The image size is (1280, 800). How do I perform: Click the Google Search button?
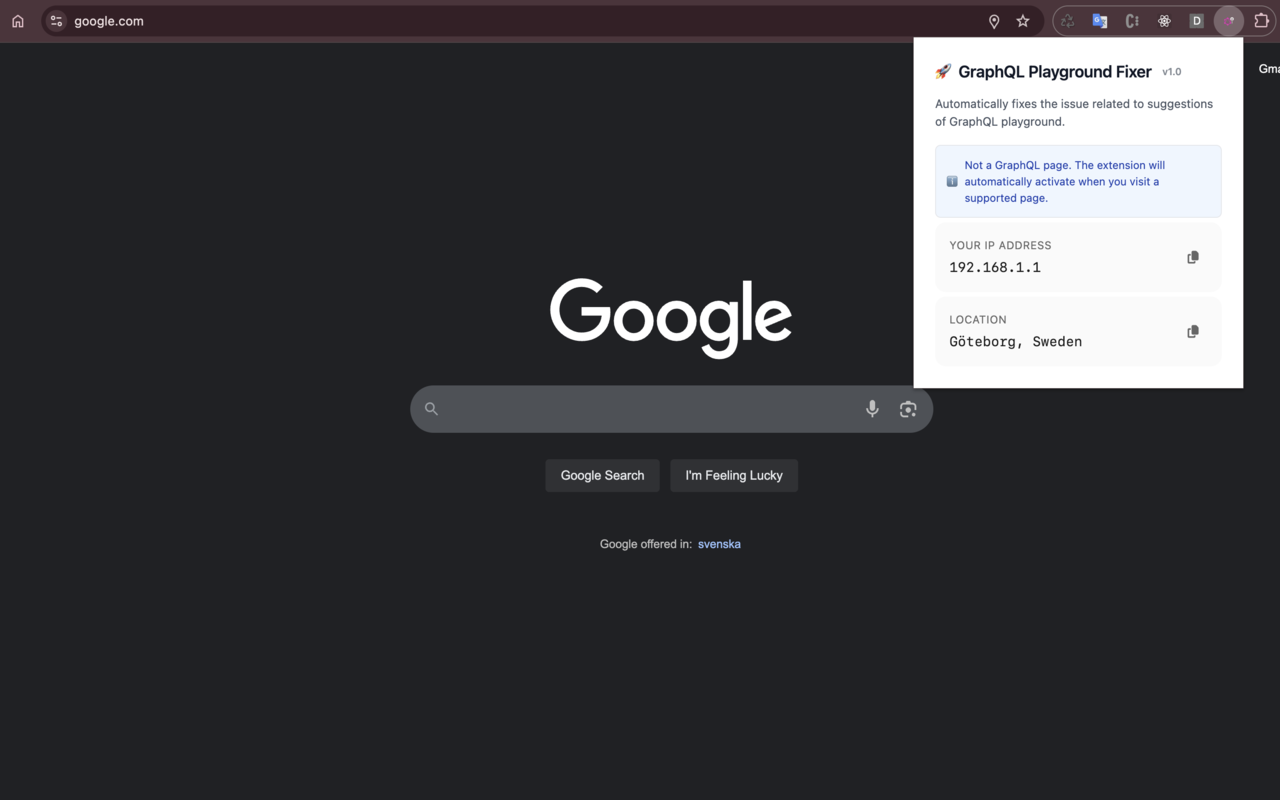coord(602,475)
